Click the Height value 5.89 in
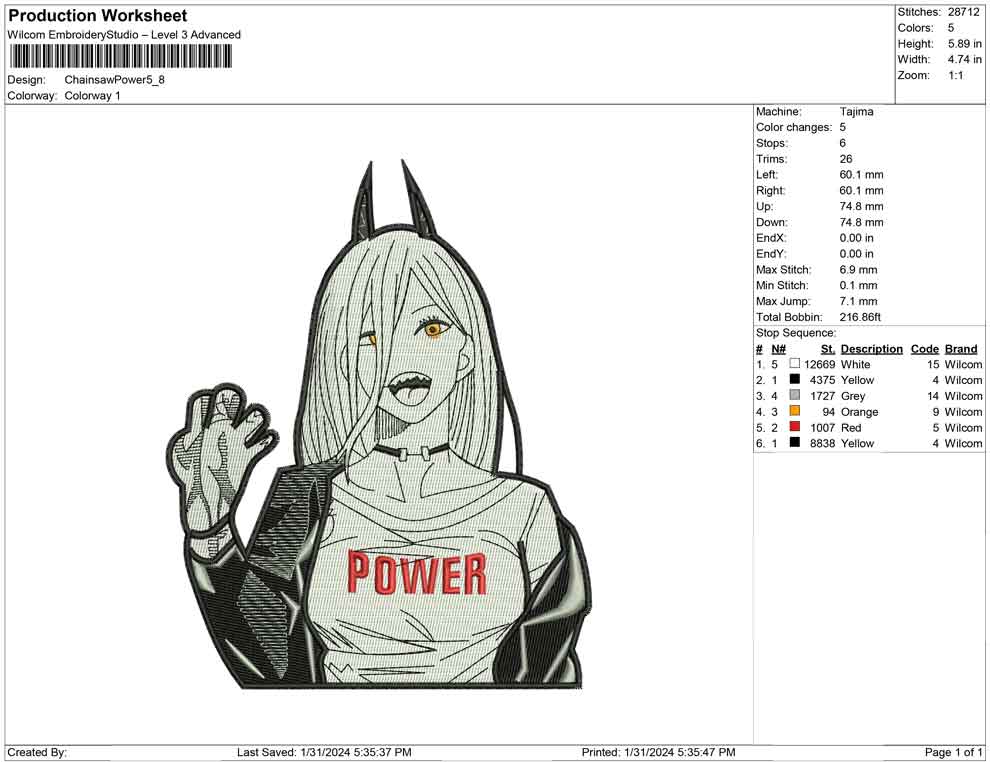Viewport: 990px width, 762px height. [x=965, y=44]
